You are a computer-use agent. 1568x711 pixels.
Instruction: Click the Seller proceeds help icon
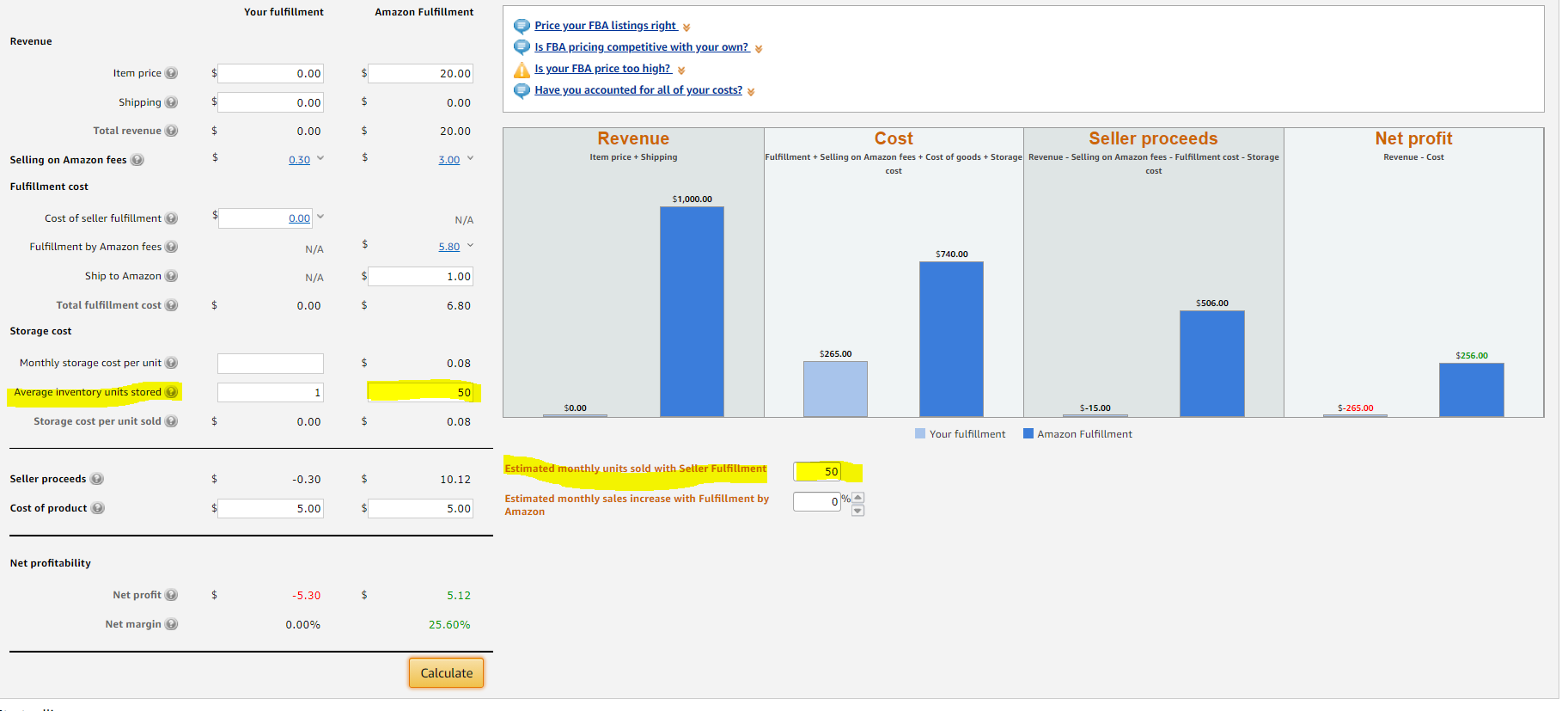[97, 479]
